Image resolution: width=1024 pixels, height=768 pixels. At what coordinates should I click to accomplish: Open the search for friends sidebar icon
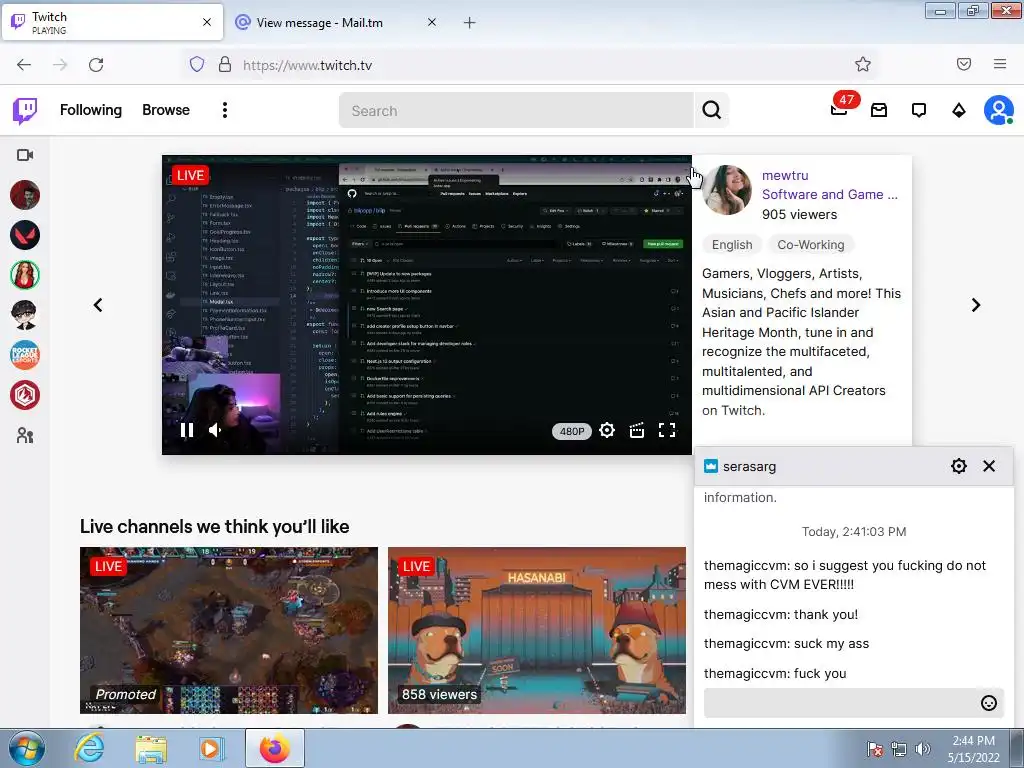tap(25, 436)
